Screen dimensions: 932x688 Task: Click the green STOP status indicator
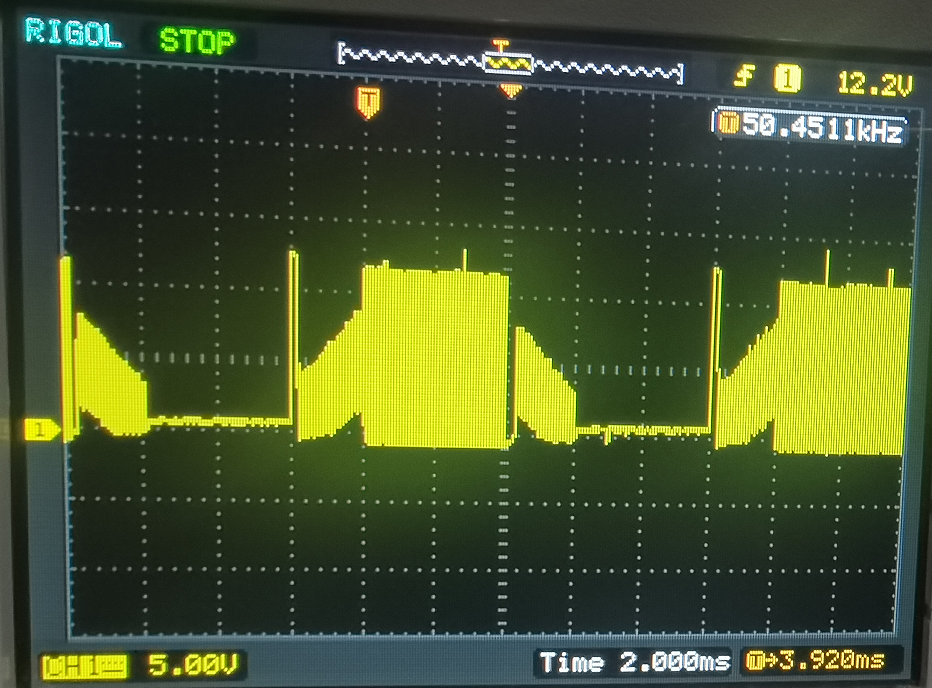click(197, 42)
